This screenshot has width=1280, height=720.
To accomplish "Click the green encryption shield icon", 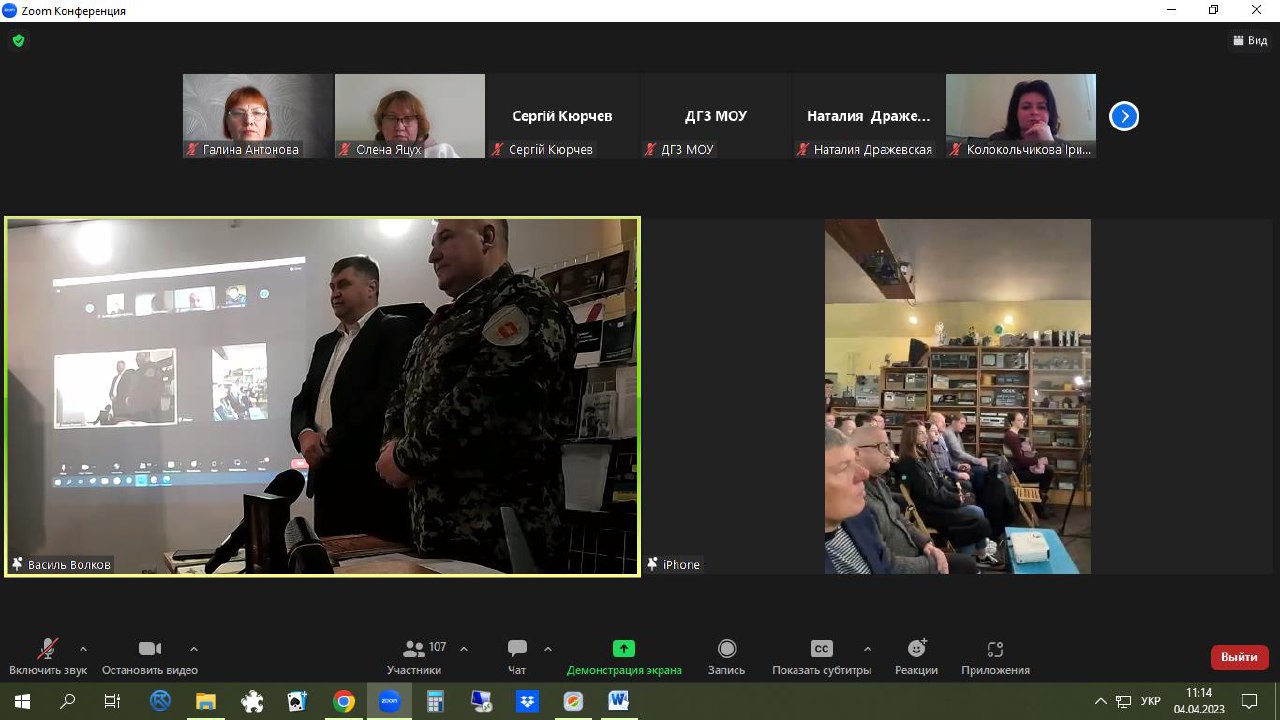I will click(18, 41).
